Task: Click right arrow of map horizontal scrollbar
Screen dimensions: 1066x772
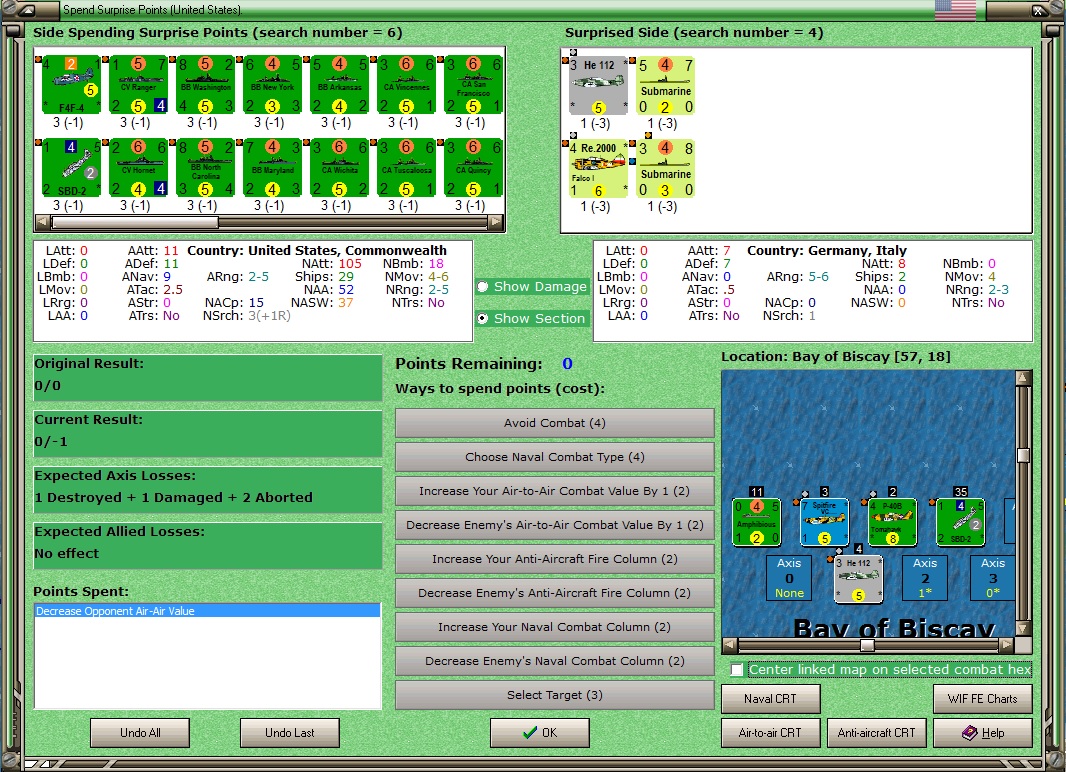Action: 1007,645
